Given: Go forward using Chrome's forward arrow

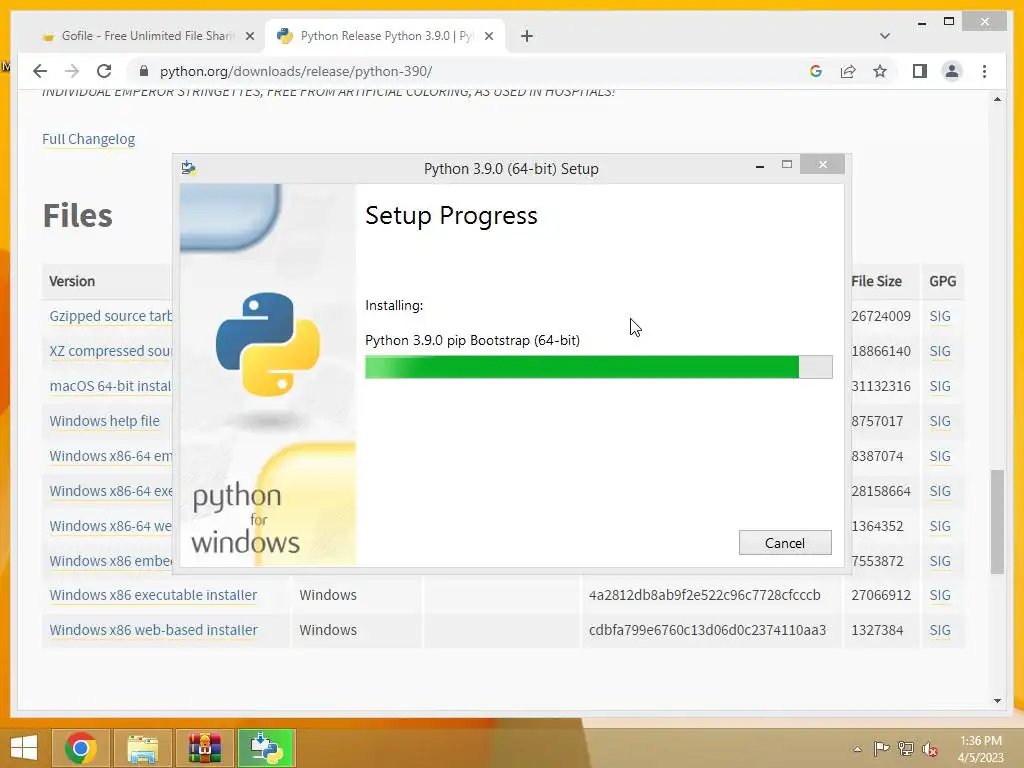Looking at the screenshot, I should point(72,71).
